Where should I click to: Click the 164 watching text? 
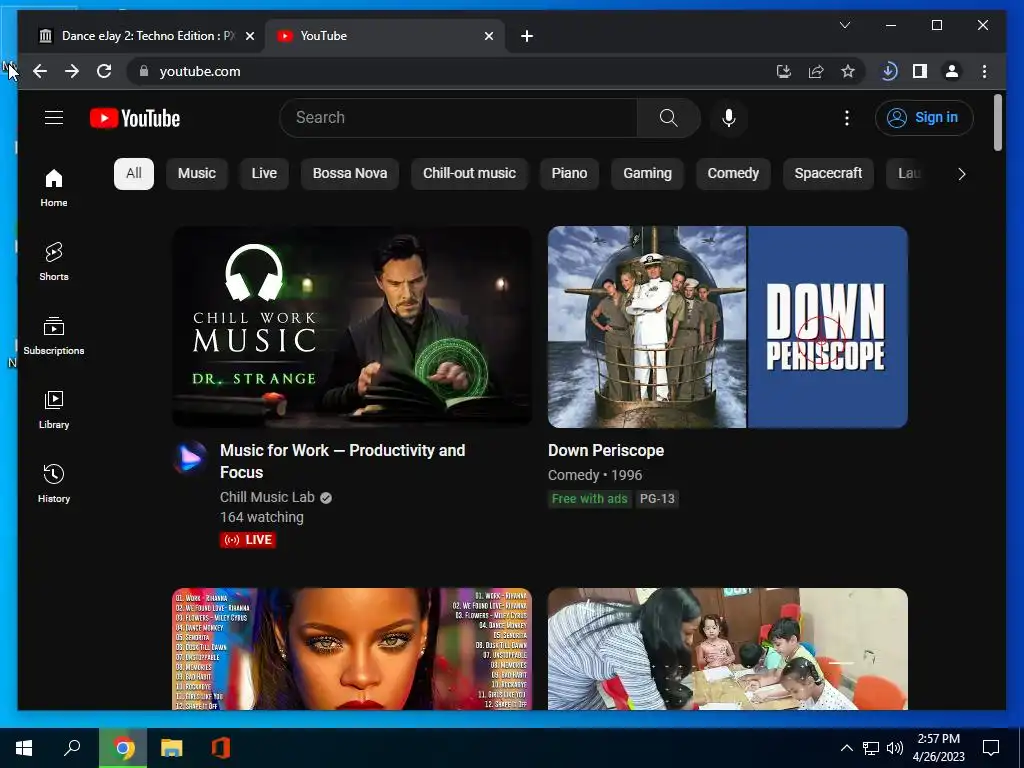click(262, 517)
